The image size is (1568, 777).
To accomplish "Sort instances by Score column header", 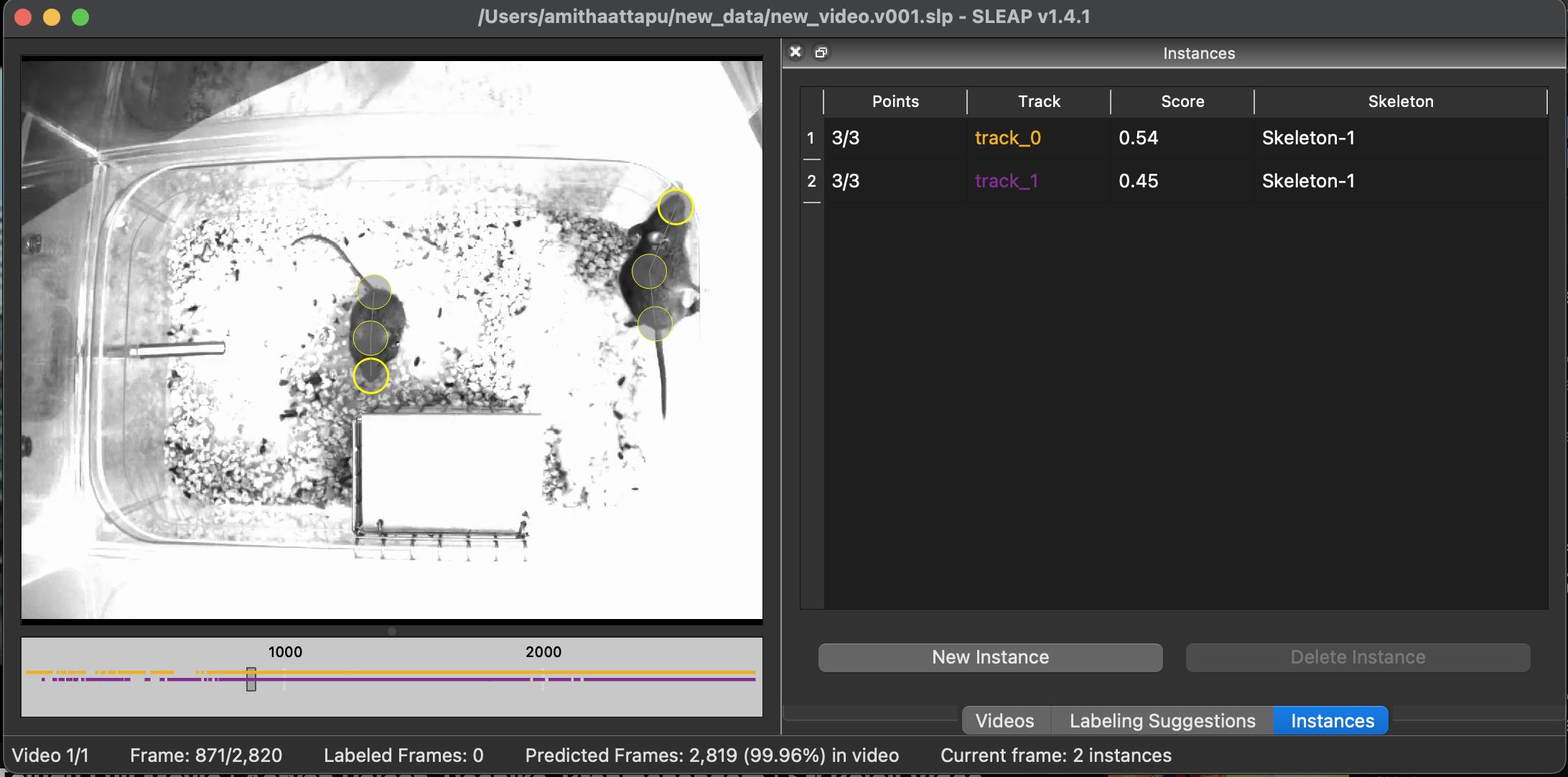I will pyautogui.click(x=1182, y=101).
